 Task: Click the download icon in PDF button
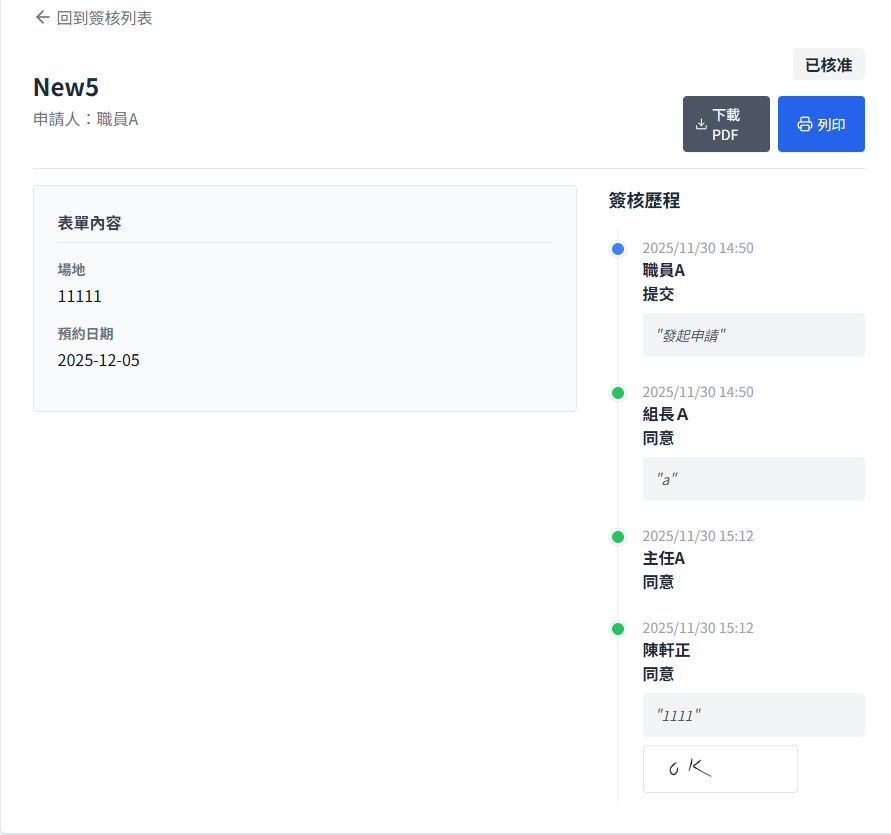(x=701, y=124)
